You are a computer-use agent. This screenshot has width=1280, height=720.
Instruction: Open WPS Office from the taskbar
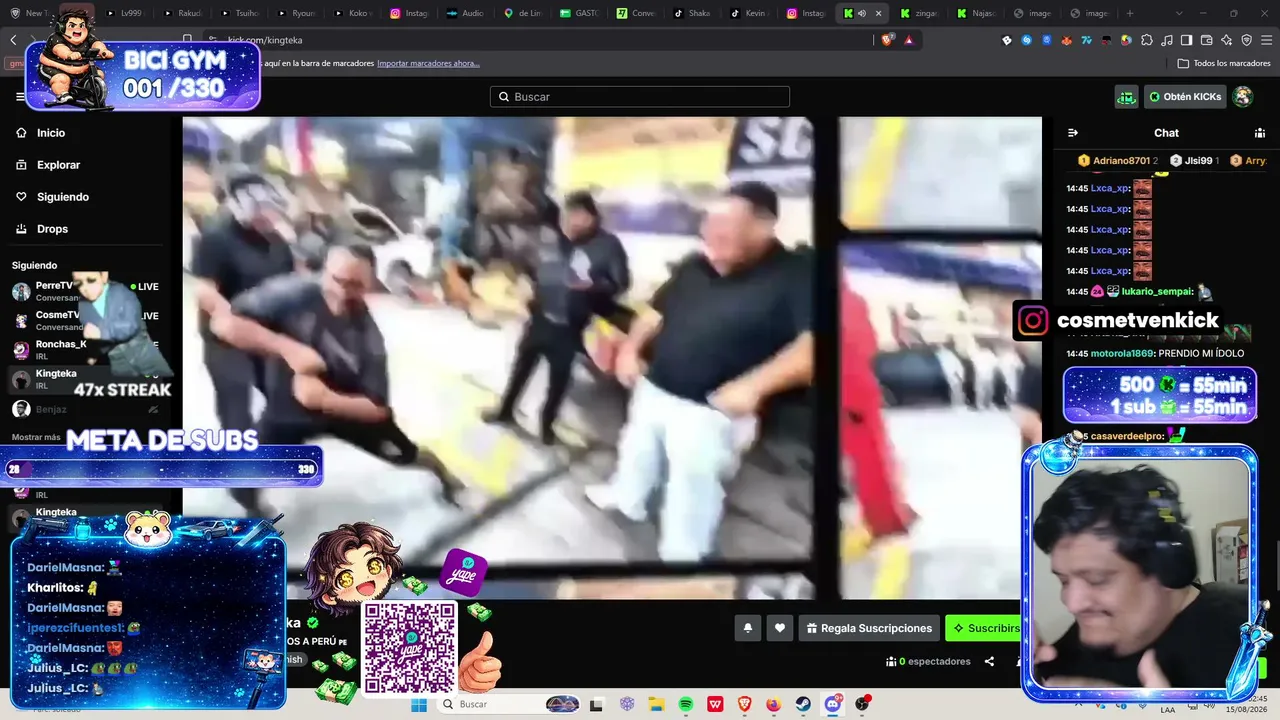716,704
